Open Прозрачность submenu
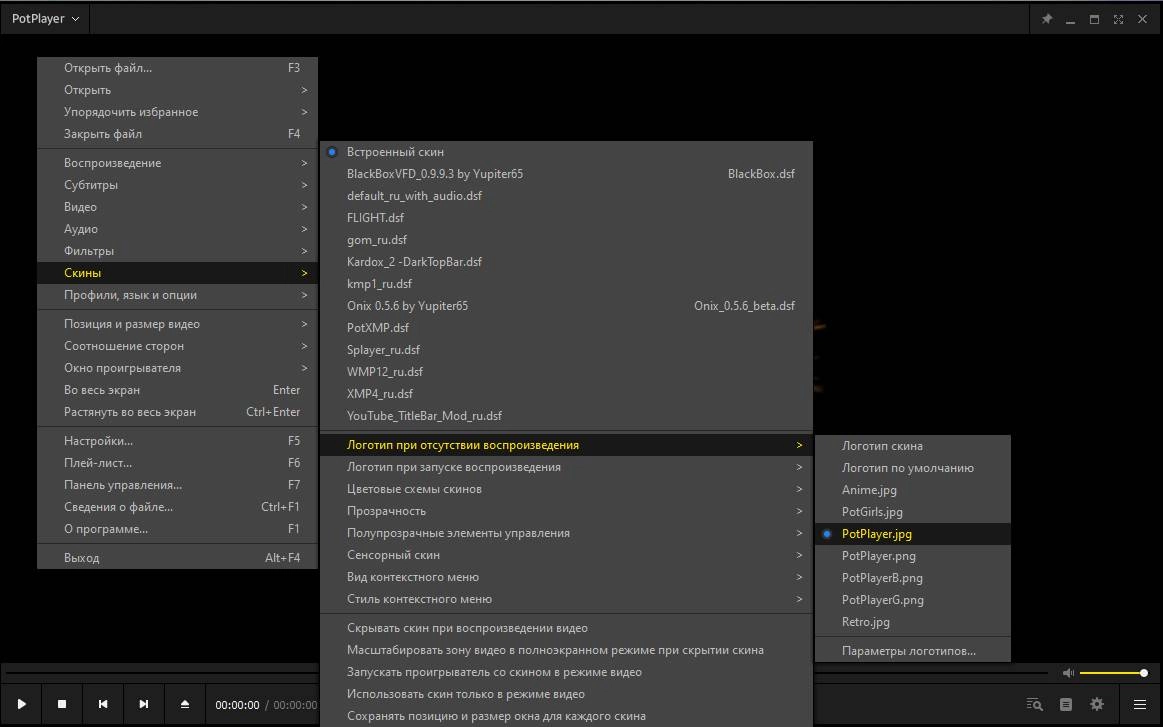Viewport: 1163px width, 727px height. [x=567, y=511]
